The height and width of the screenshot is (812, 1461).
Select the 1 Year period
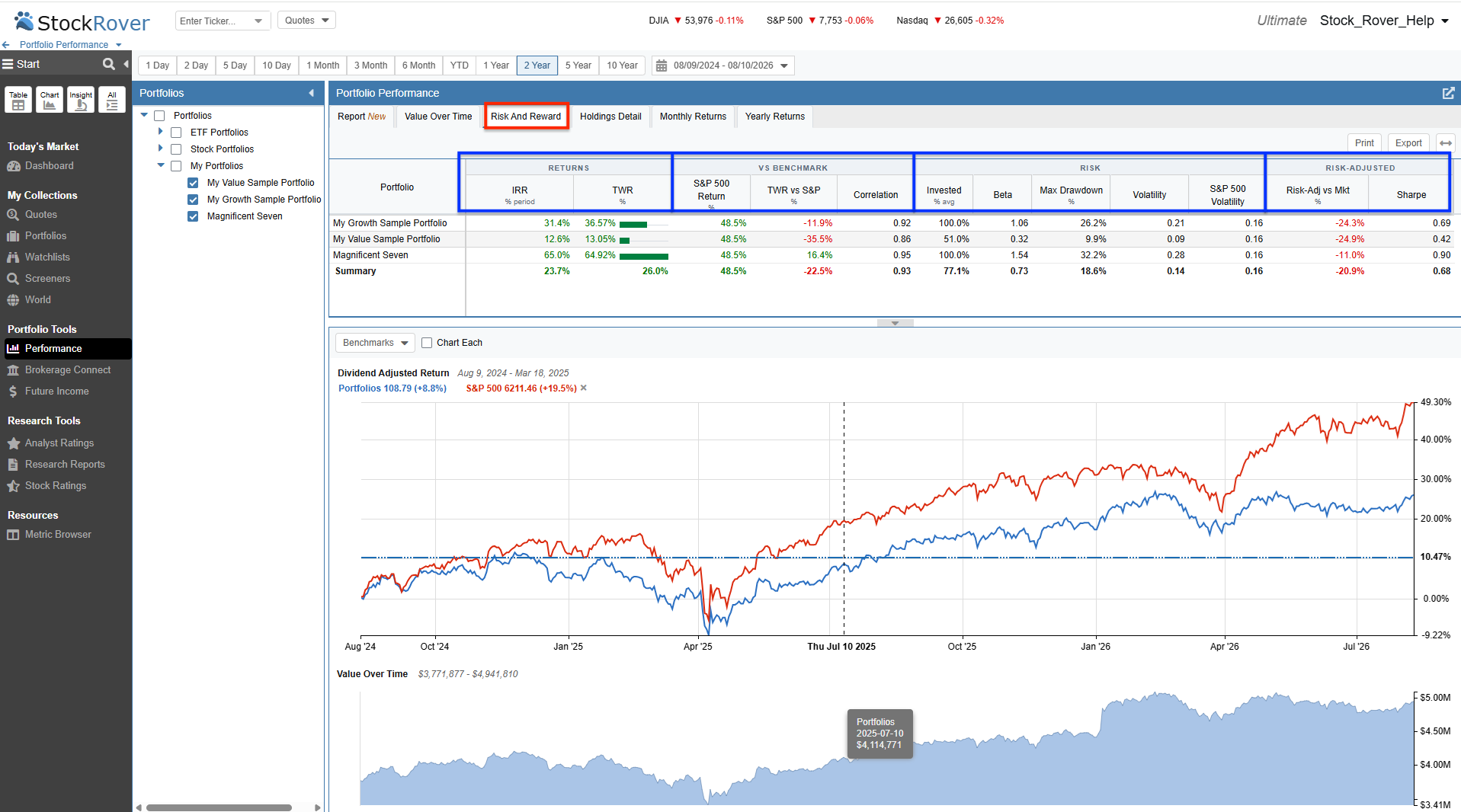click(x=496, y=66)
